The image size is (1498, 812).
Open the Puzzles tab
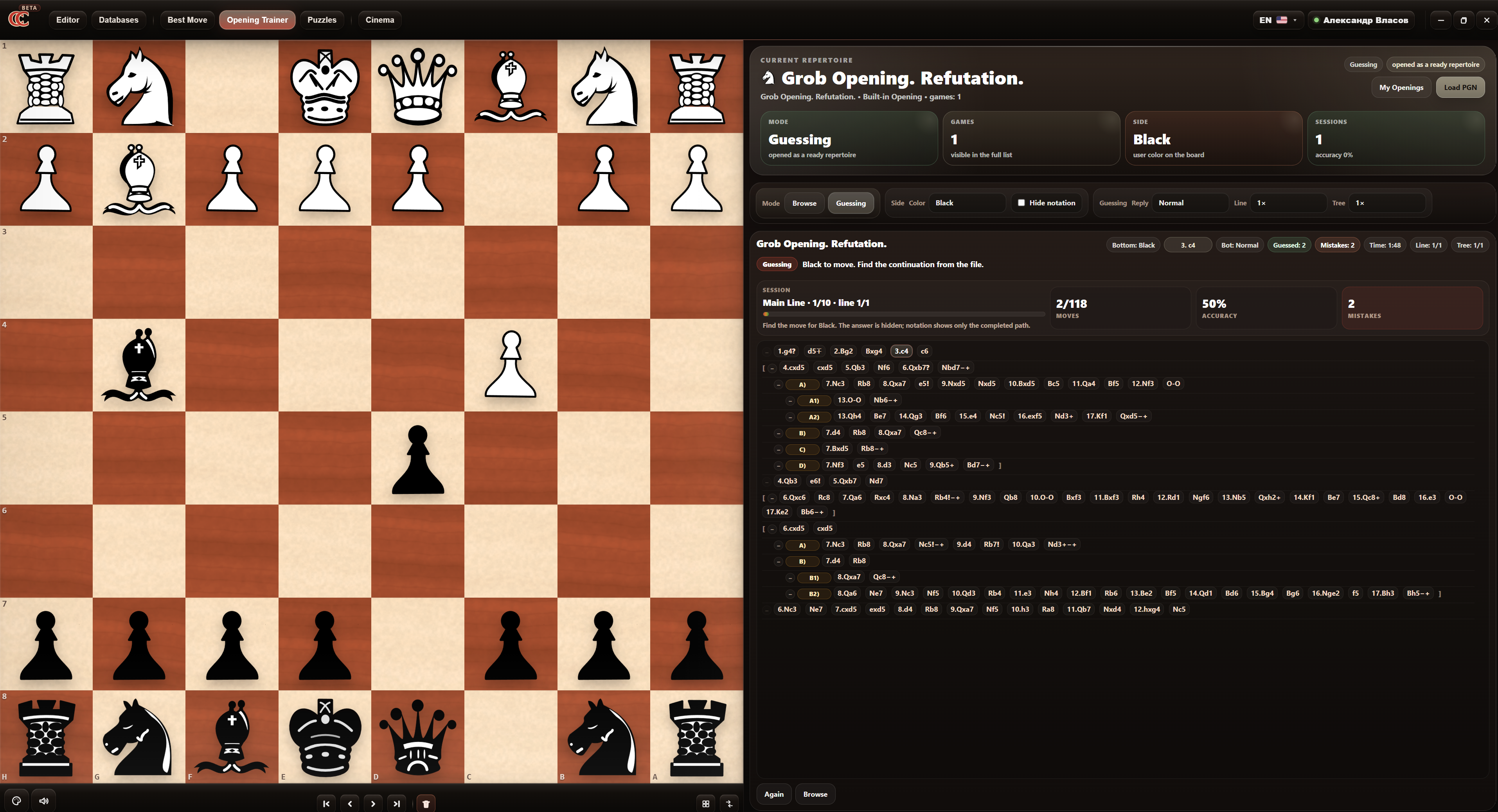pyautogui.click(x=322, y=20)
